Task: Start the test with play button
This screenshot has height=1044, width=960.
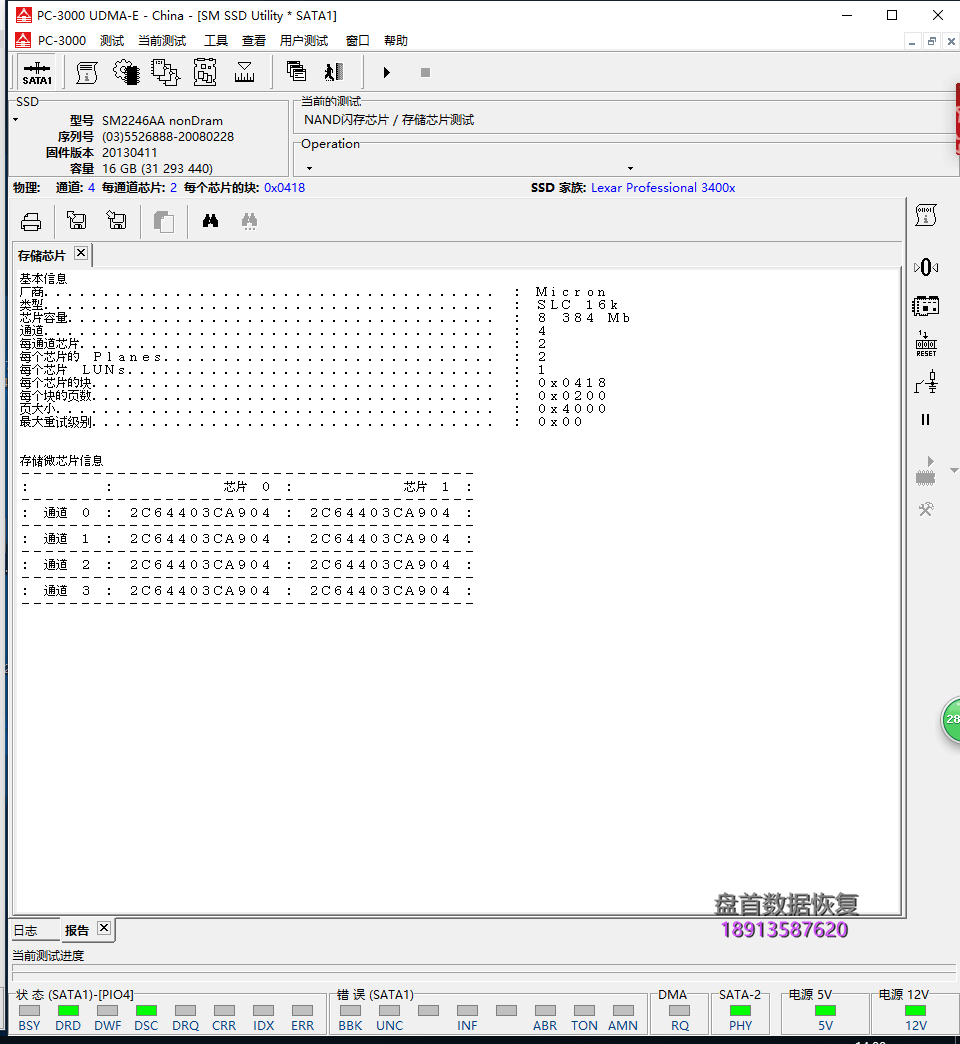Action: (387, 72)
